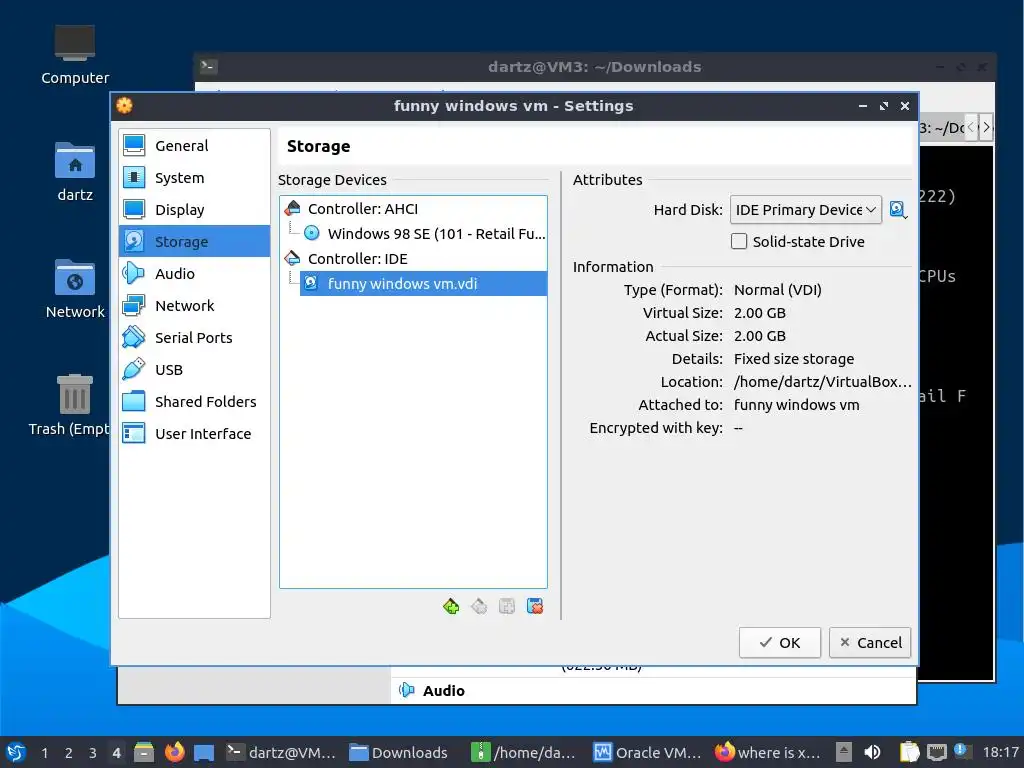The width and height of the screenshot is (1024, 768).
Task: Switch to Downloads taskbar entry
Action: (x=398, y=752)
